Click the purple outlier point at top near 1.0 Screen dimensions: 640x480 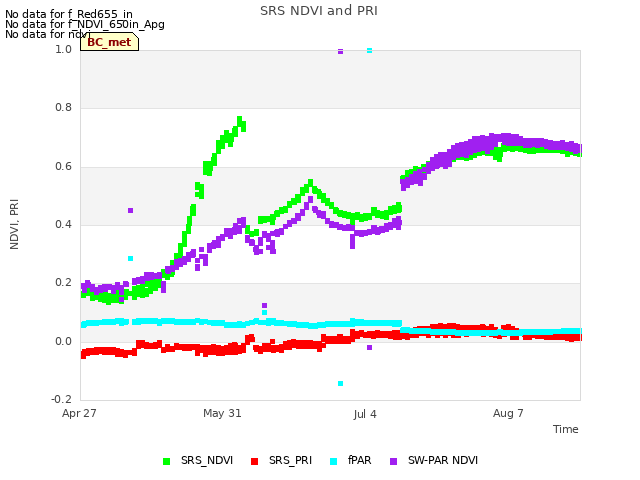point(340,51)
